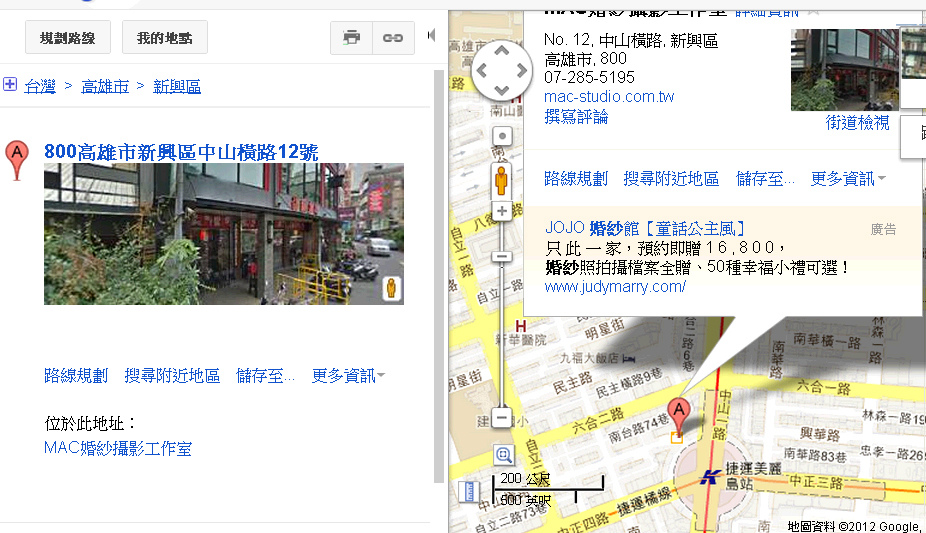926x533 pixels.
Task: Open mac-studio.com.tw website link
Action: pos(609,96)
